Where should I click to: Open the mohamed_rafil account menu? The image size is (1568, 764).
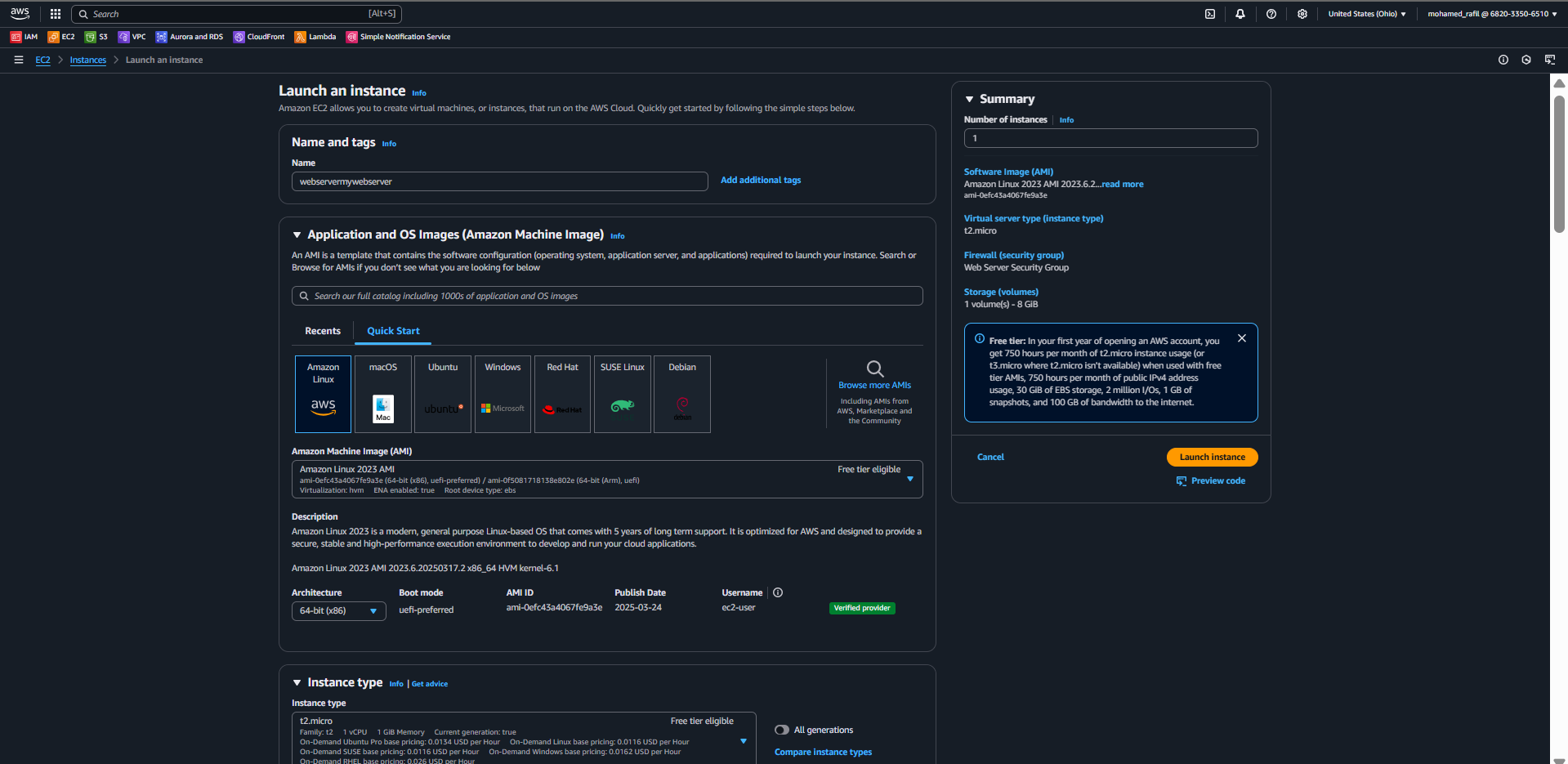pos(1492,14)
